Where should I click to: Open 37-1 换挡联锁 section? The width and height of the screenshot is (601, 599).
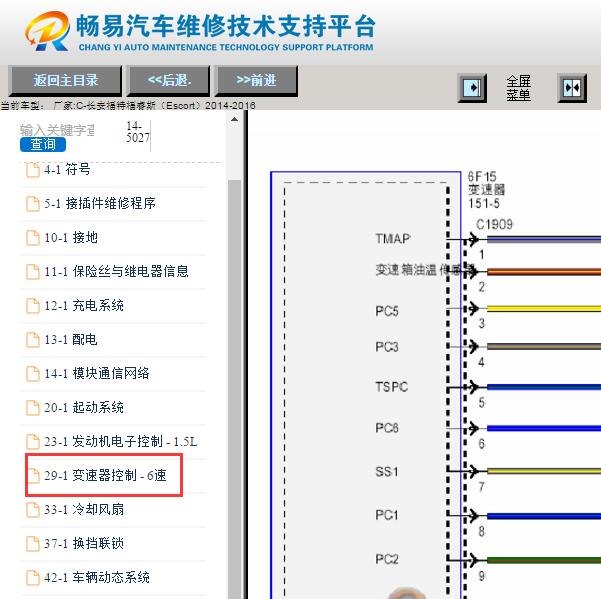(84, 543)
